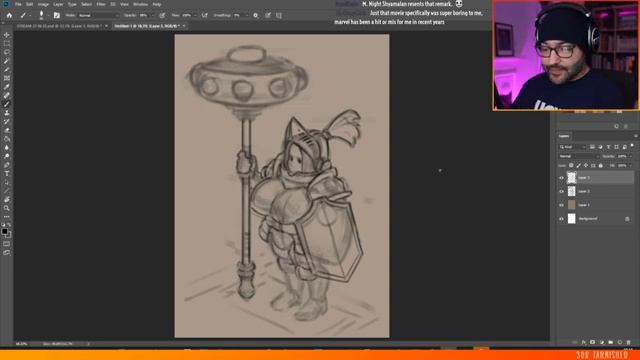Select the Rectangular Marquee tool
Viewport: 640px width, 360px height.
click(7, 44)
